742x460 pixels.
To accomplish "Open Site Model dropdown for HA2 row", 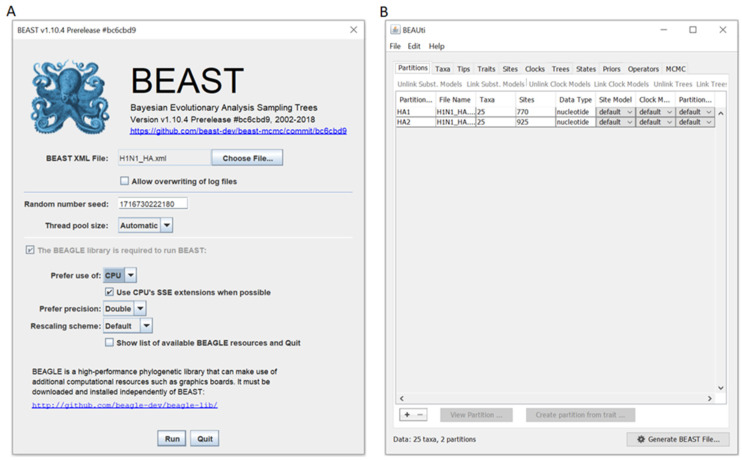I will click(x=615, y=122).
